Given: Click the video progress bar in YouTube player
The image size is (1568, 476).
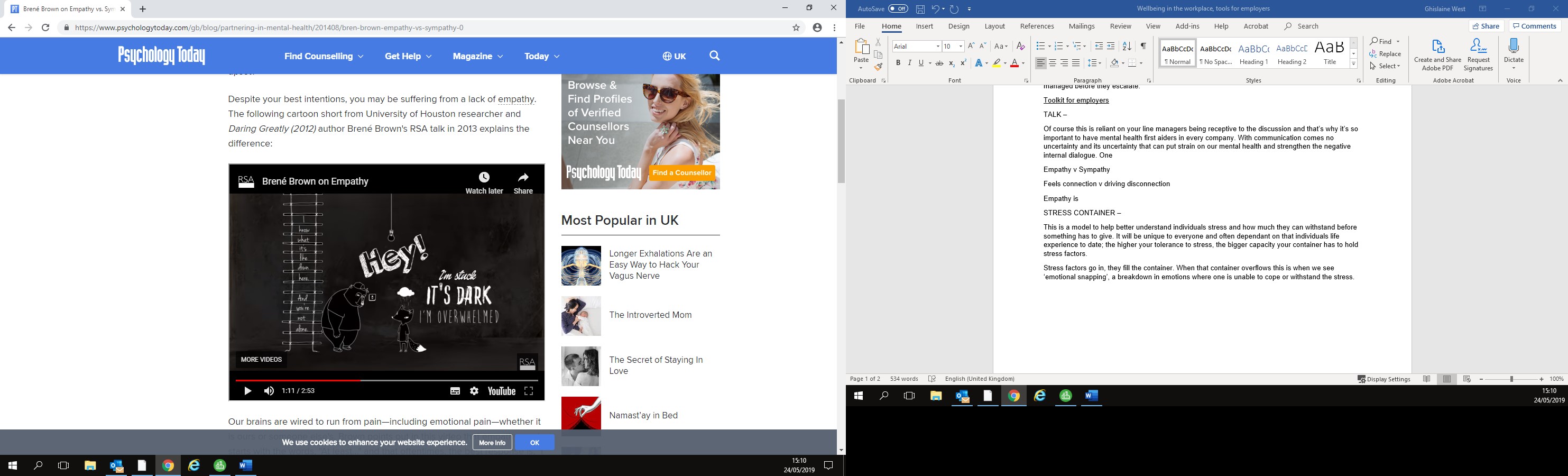Looking at the screenshot, I should [386, 380].
